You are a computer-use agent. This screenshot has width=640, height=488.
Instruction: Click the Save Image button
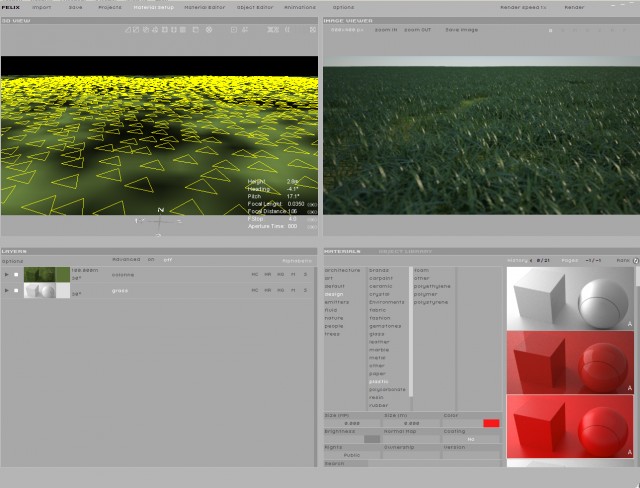tap(462, 30)
